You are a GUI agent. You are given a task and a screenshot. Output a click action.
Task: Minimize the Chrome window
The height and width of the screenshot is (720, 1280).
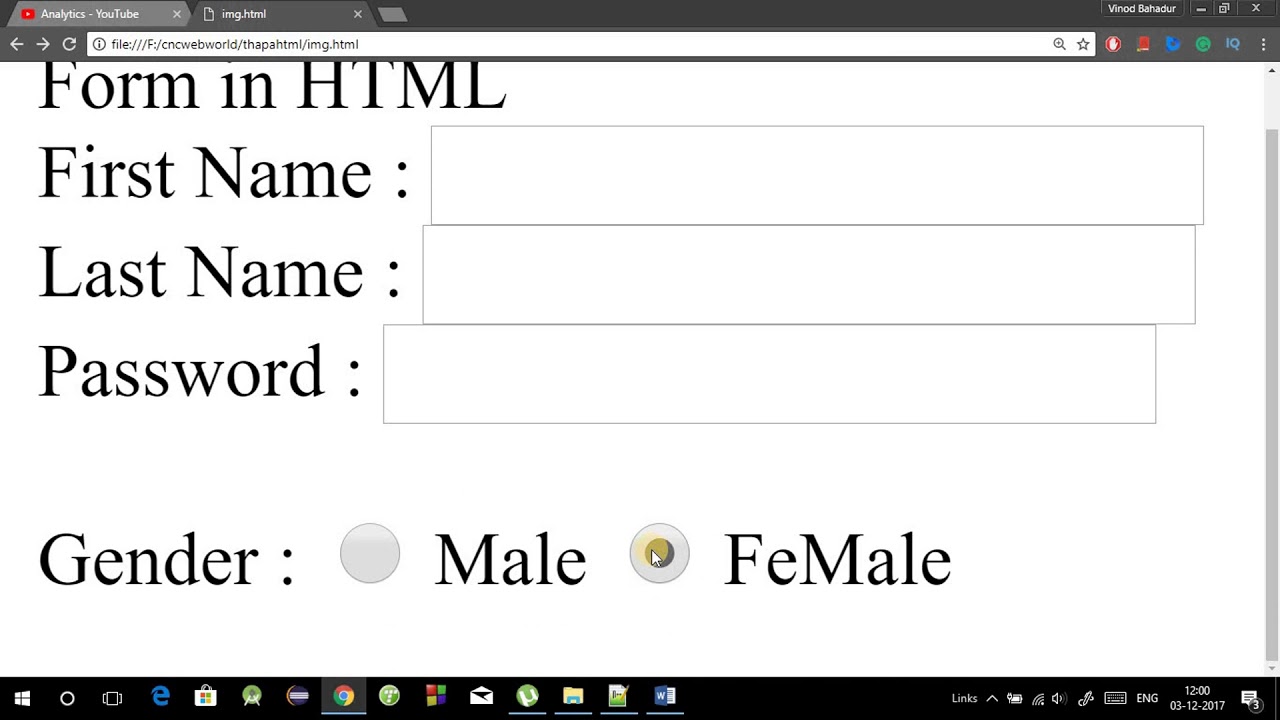(x=1201, y=8)
